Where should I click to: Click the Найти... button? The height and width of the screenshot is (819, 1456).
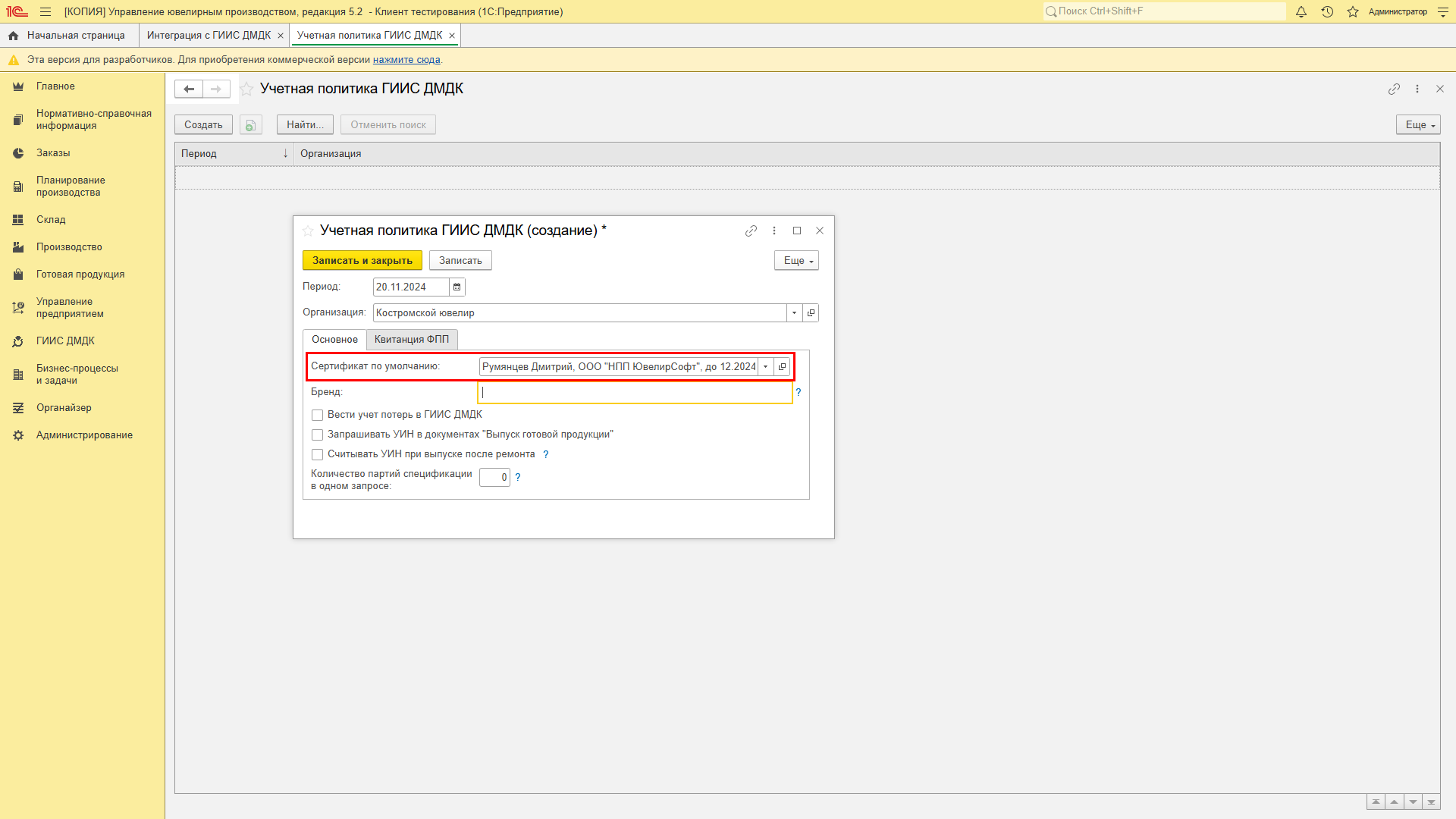305,125
